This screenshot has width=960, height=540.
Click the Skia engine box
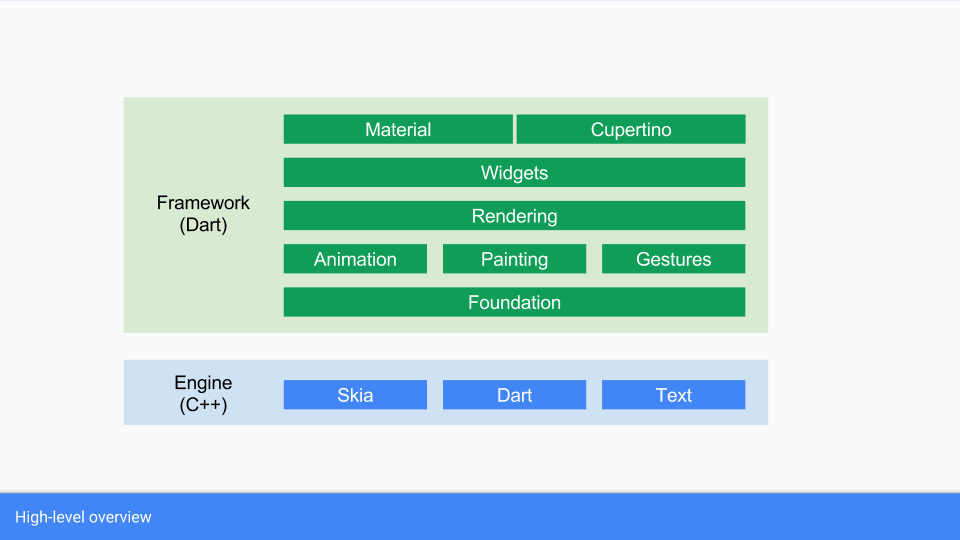click(355, 395)
